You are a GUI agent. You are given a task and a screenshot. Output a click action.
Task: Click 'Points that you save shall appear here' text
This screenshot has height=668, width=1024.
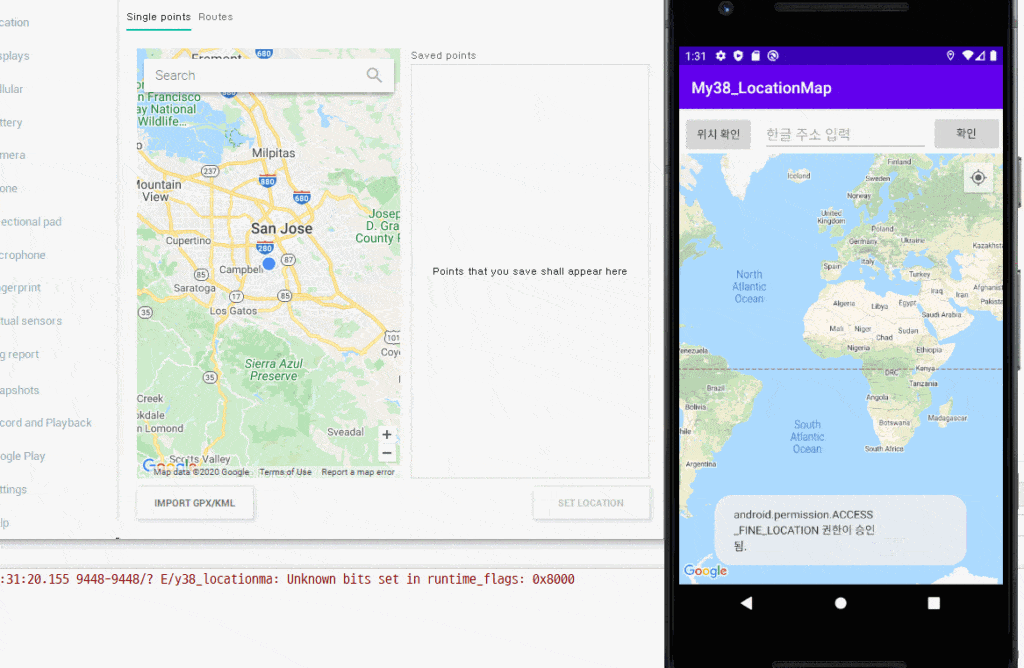[x=530, y=271]
